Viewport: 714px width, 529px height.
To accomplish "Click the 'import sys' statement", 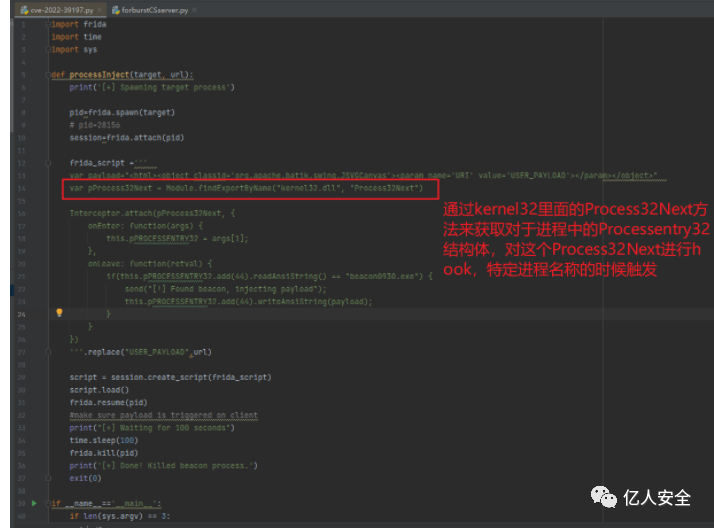I will point(74,50).
